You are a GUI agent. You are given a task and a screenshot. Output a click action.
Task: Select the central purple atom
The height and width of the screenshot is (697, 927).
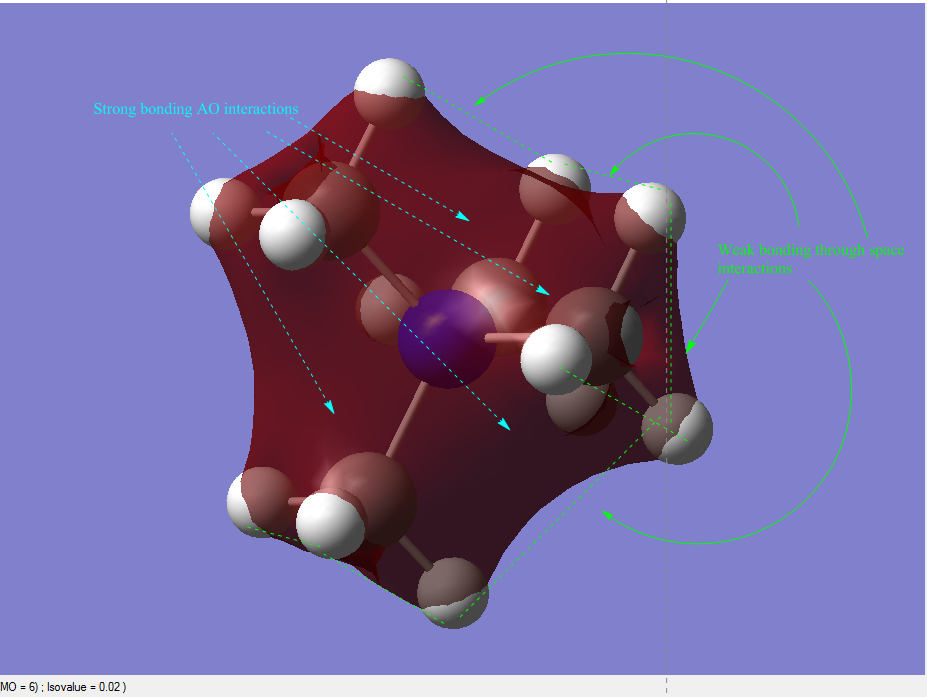tap(448, 339)
